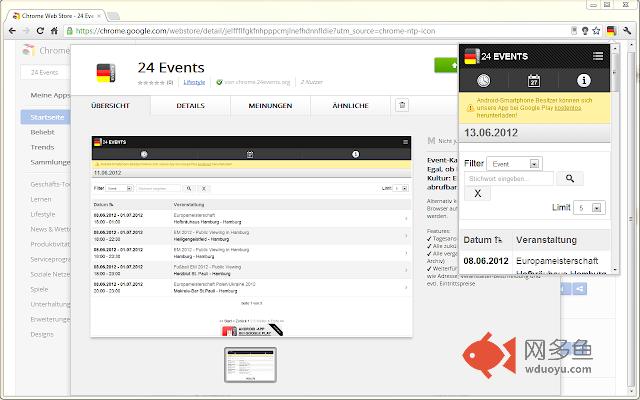
Task: Open the Europameisterschaft event row
Action: coord(557,261)
